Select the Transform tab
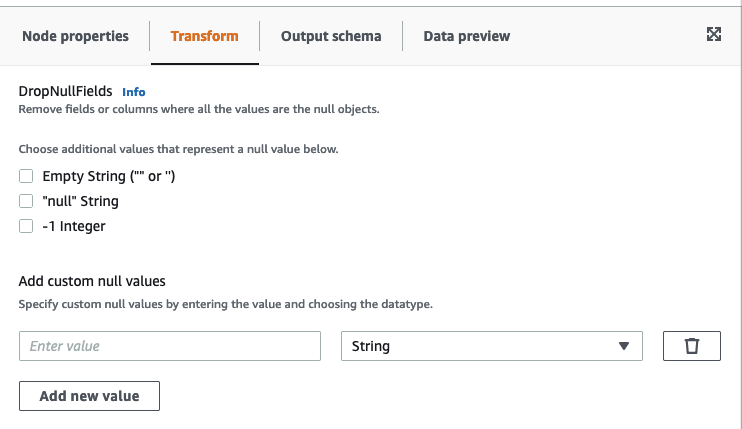The width and height of the screenshot is (742, 429). [x=204, y=36]
